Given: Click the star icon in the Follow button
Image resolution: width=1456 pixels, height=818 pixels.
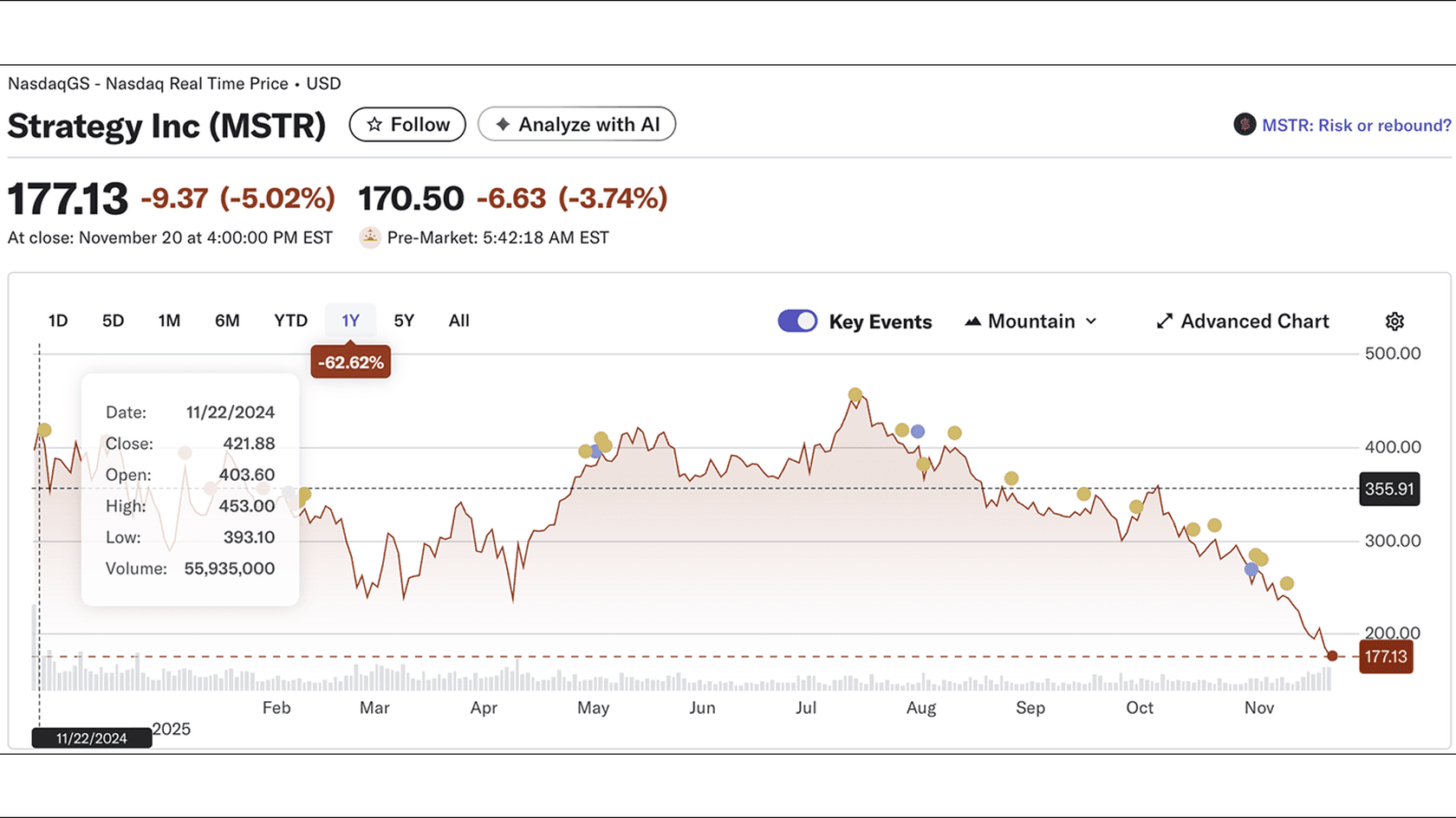Looking at the screenshot, I should click(374, 124).
